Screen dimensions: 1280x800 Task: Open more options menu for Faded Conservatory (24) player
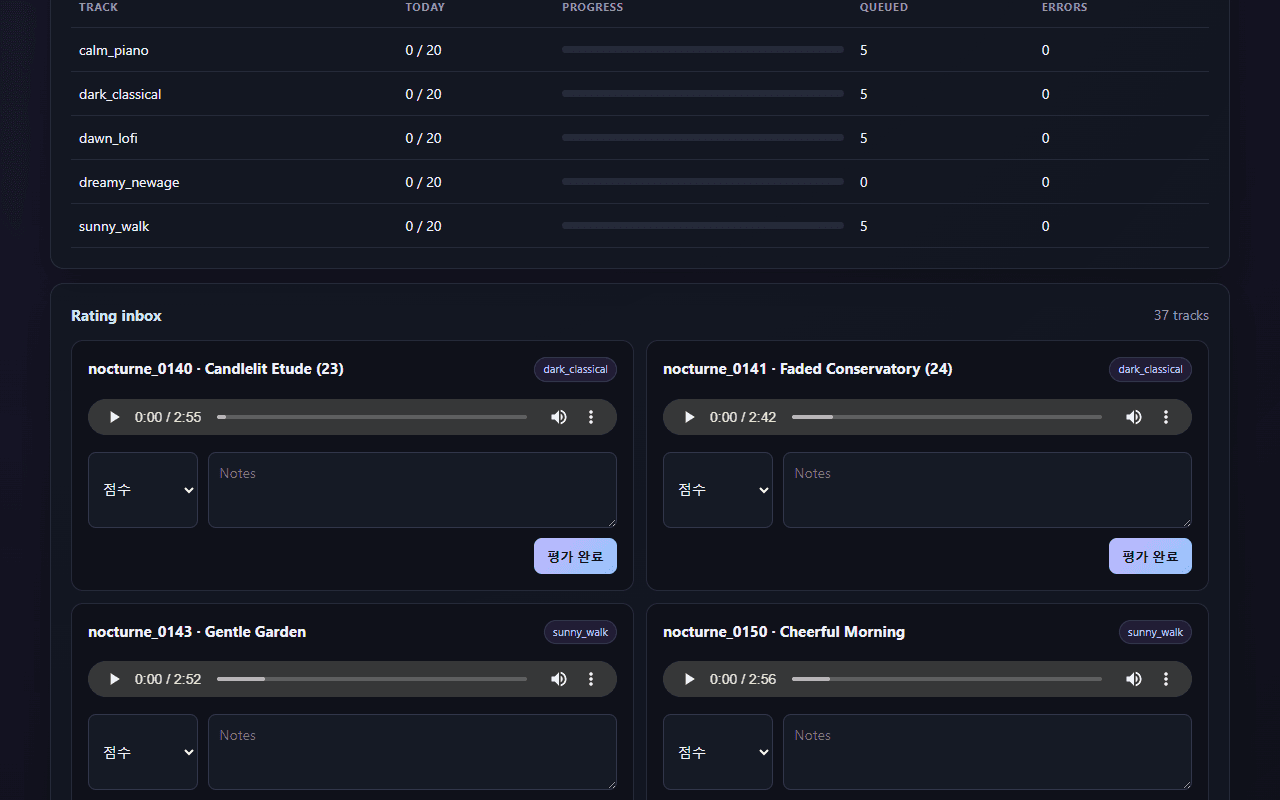click(x=1166, y=417)
